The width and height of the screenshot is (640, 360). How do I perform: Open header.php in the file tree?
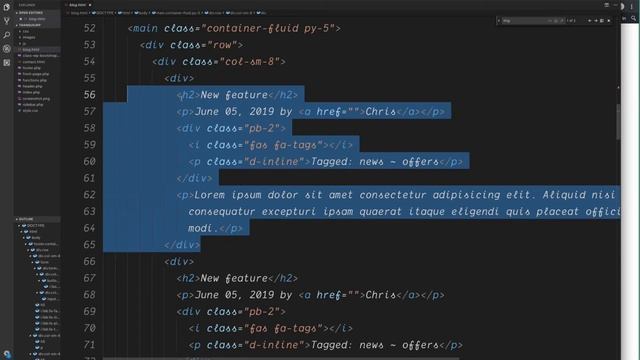32,87
